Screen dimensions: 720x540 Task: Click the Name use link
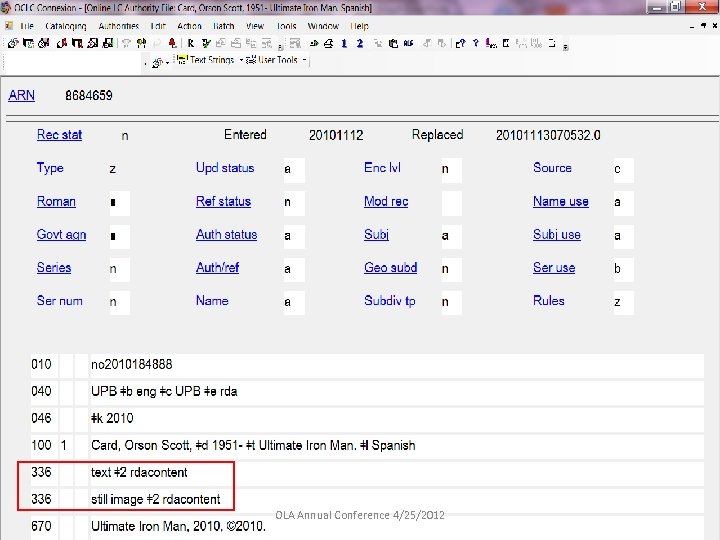pos(561,201)
